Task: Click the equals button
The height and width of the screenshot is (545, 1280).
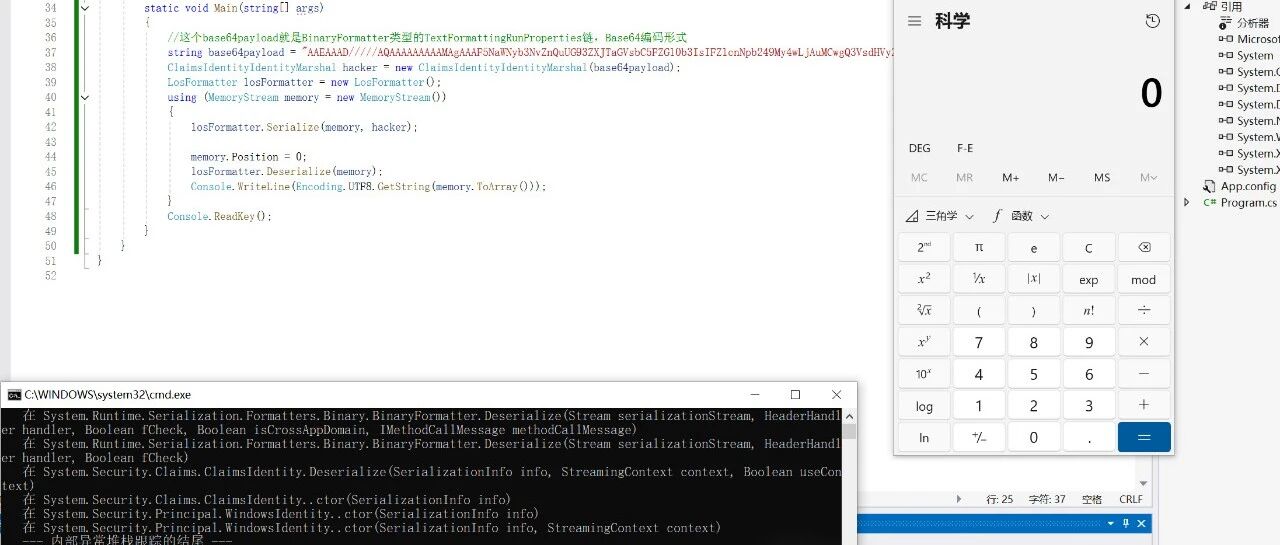Action: pos(1144,437)
